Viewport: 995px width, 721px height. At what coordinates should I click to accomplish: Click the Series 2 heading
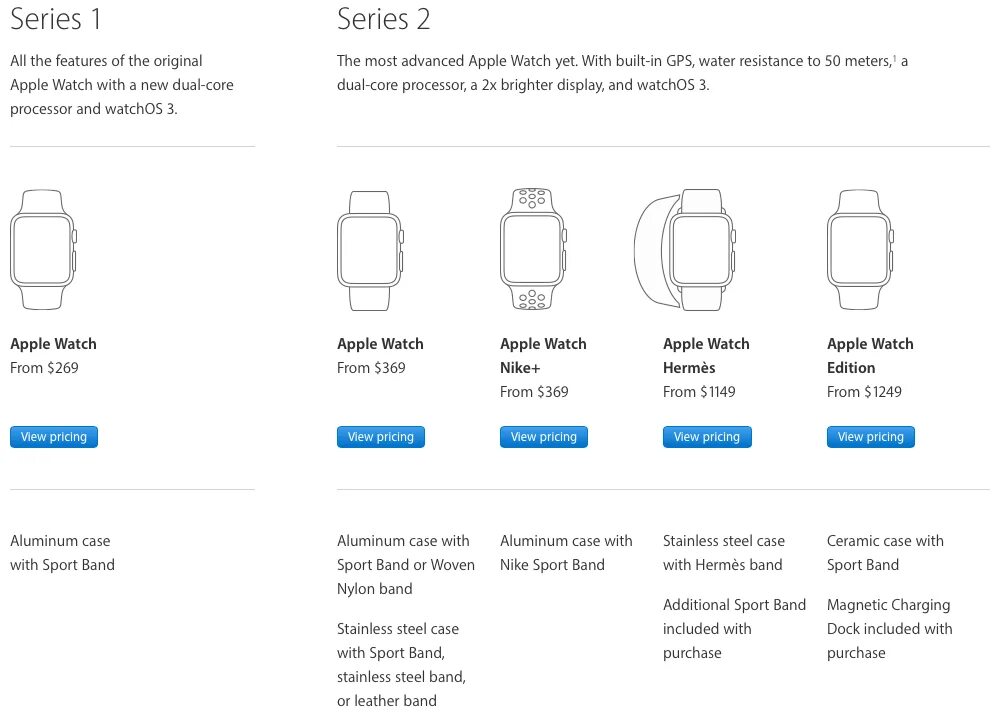tap(384, 19)
